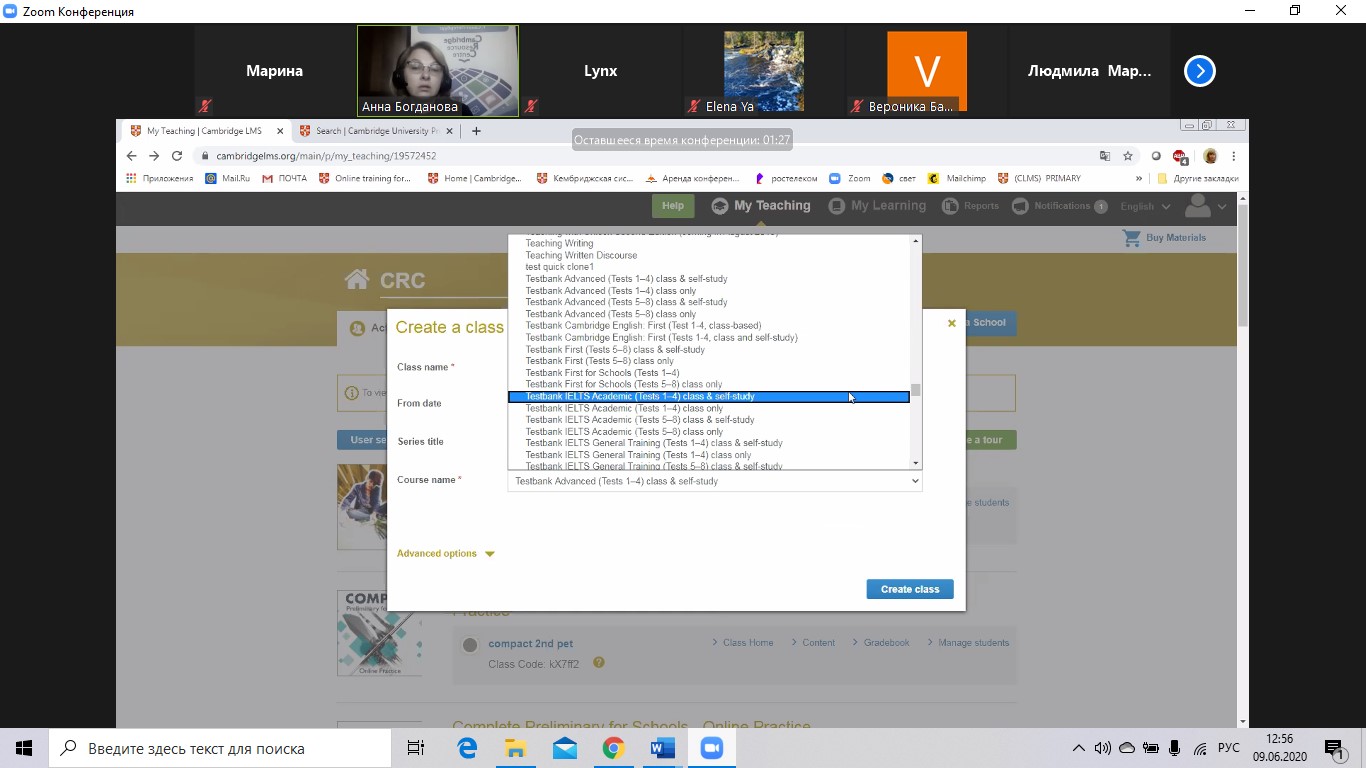This screenshot has height=768, width=1366.
Task: Open the Chrome three-dot menu
Action: pyautogui.click(x=1234, y=156)
